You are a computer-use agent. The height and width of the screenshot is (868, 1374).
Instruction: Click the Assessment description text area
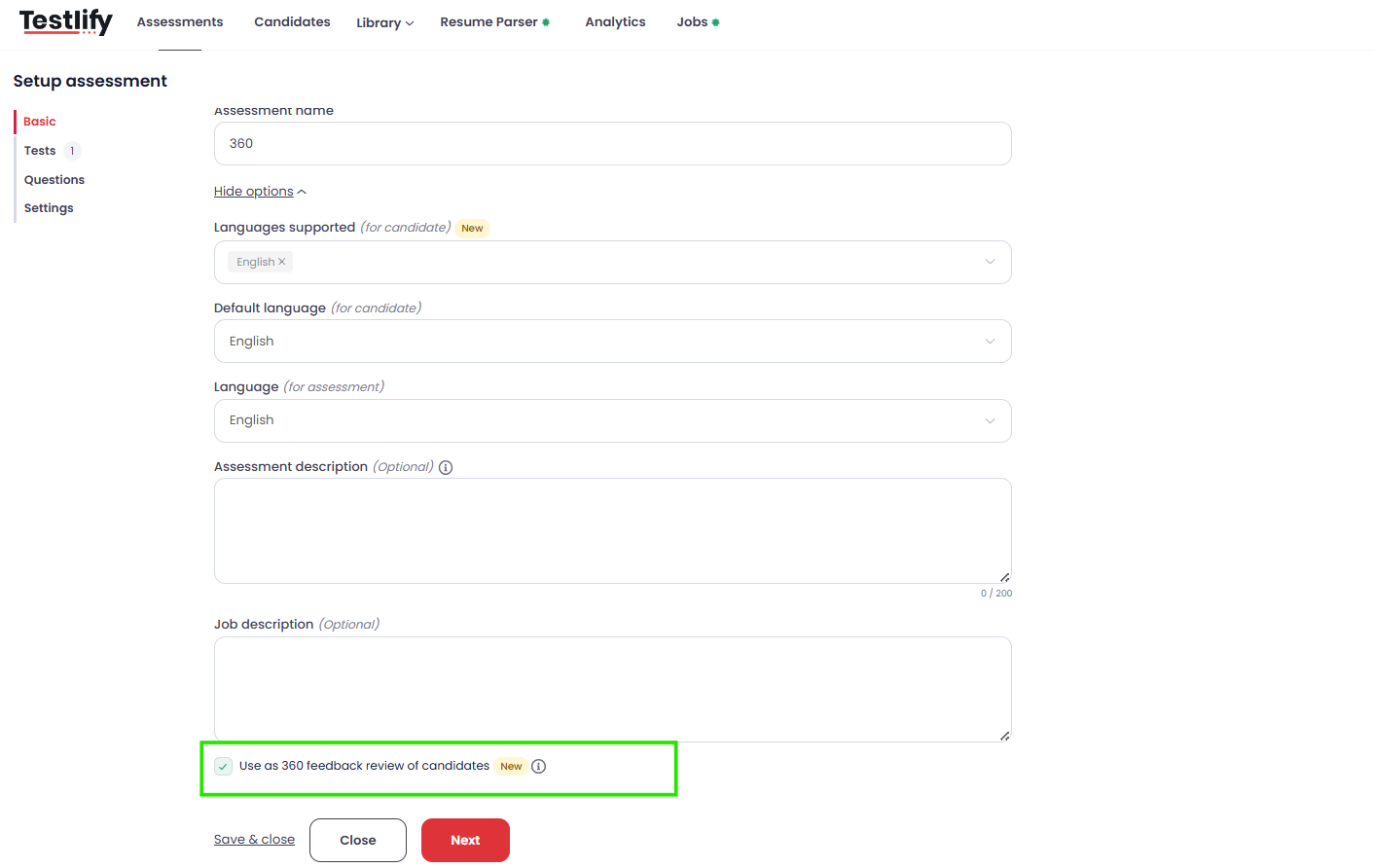tap(613, 531)
